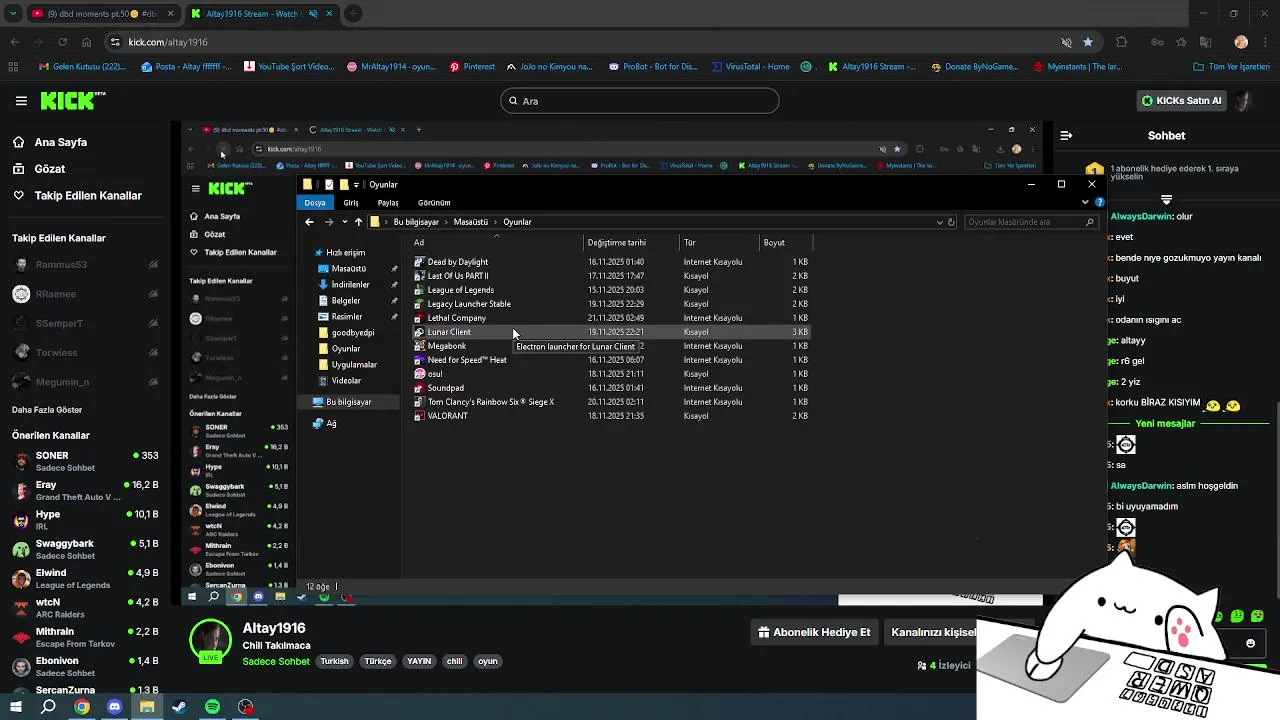
Task: Click Explorer up-folder arrow
Action: click(x=358, y=222)
